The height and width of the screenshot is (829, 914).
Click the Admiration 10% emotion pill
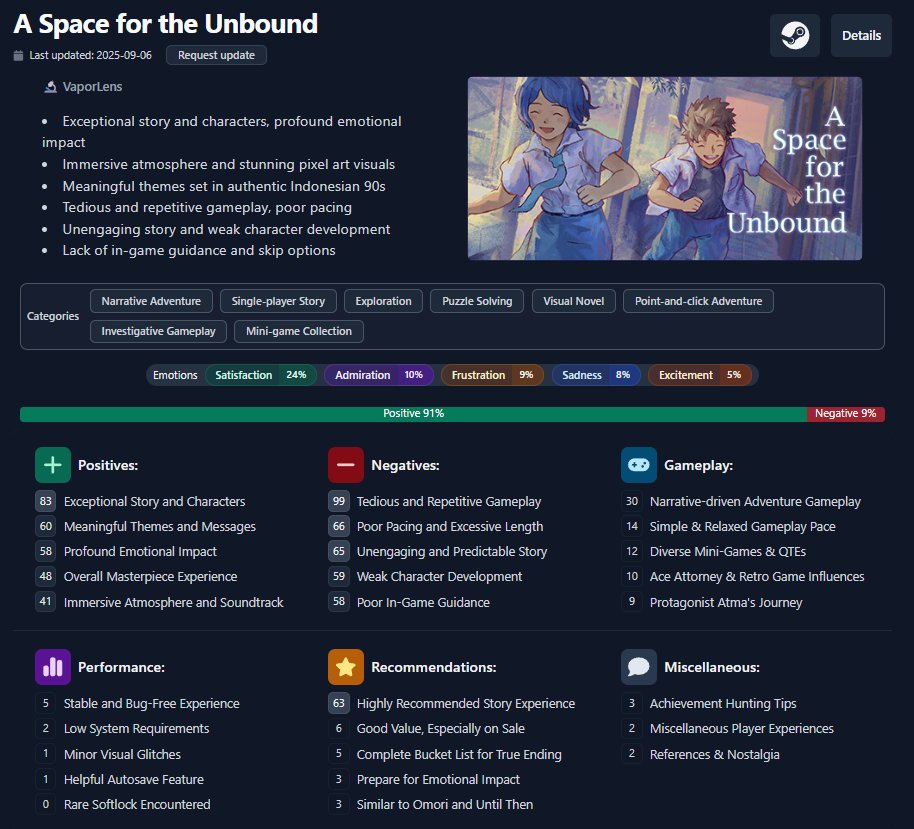(379, 375)
